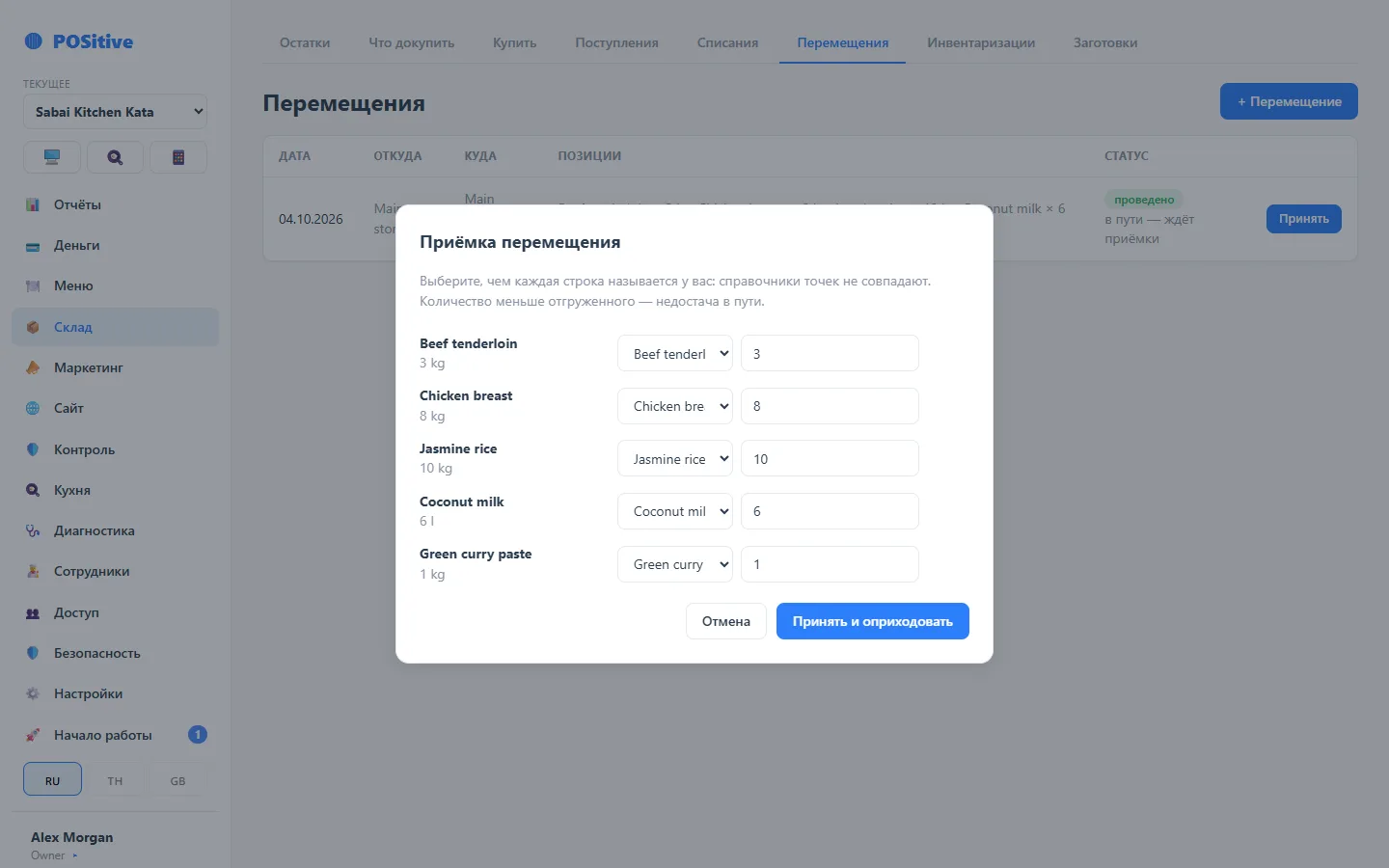Open the Jasmine rice item mapping dropdown
Screen dimensions: 1389x868
[675, 459]
